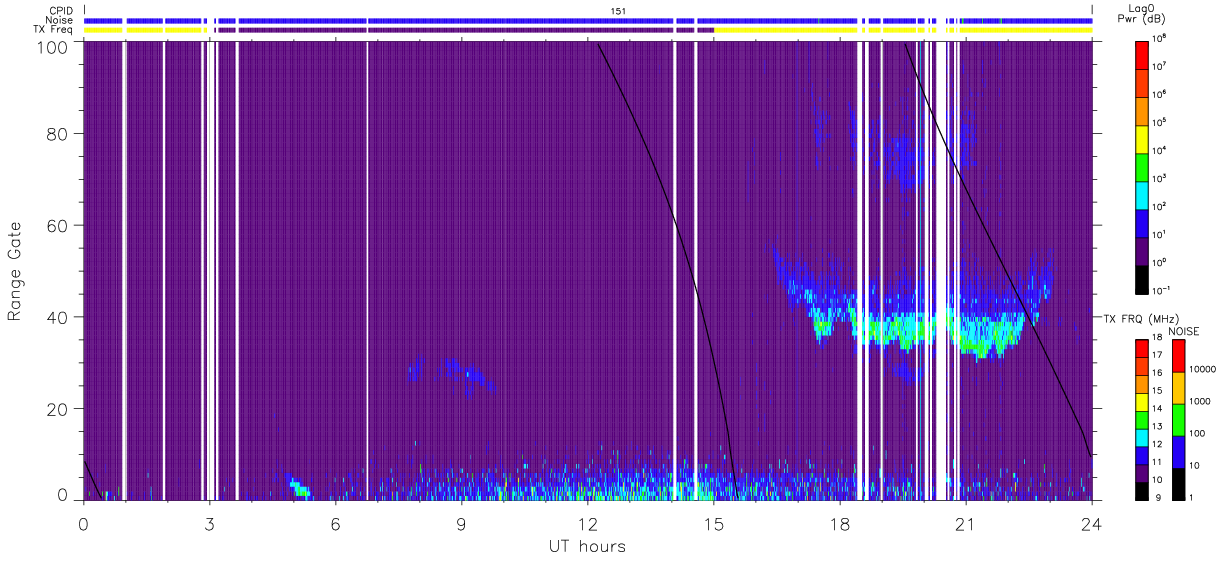Click the '15' tick on the UT hours axis
1228x567 pixels.
pos(714,523)
